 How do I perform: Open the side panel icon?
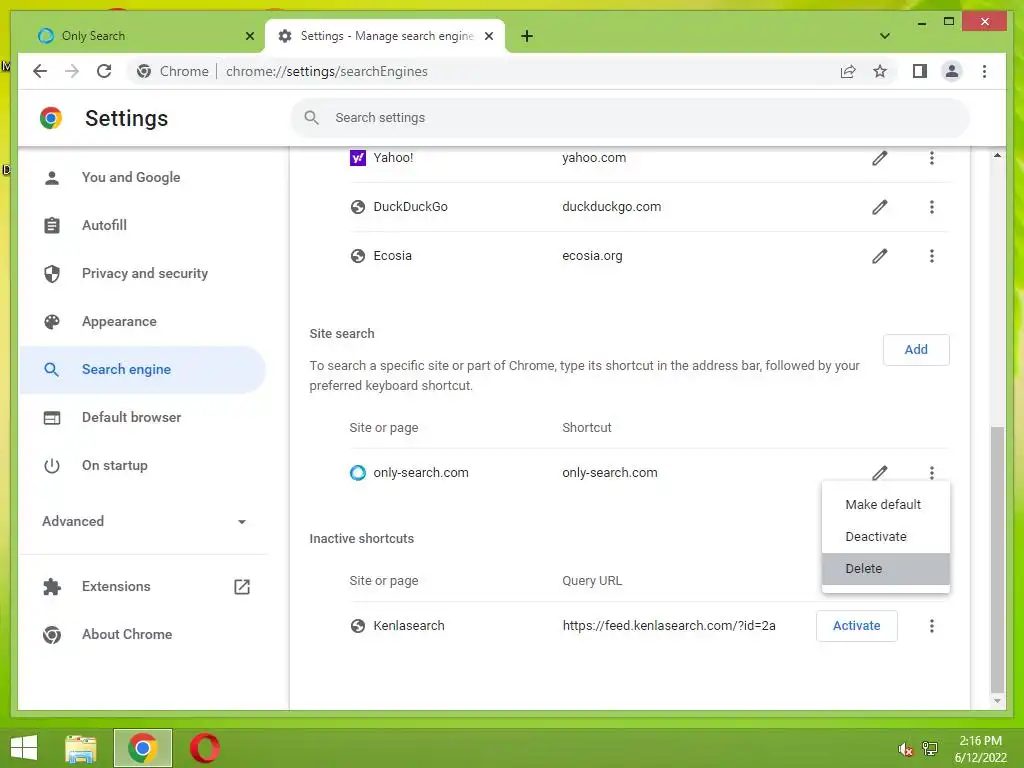(x=920, y=71)
